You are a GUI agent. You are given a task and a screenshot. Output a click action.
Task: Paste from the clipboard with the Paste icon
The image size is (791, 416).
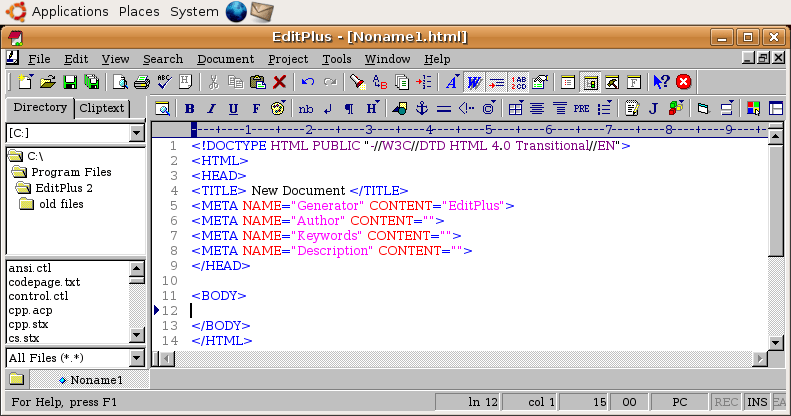click(x=258, y=82)
